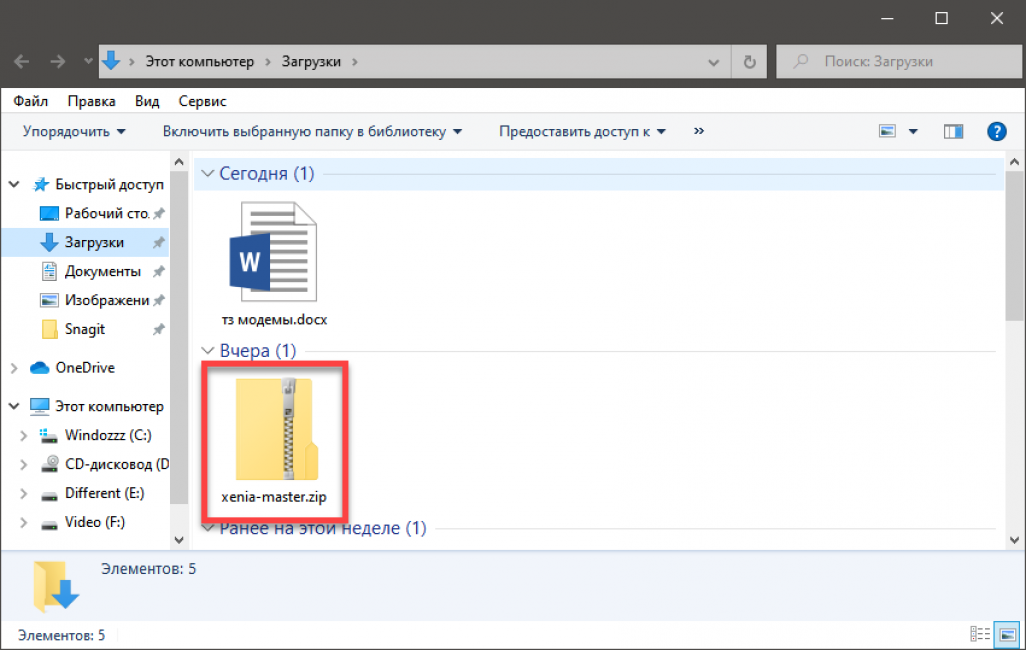The height and width of the screenshot is (650, 1026).
Task: Open the view options dropdown arrow
Action: pyautogui.click(x=913, y=131)
